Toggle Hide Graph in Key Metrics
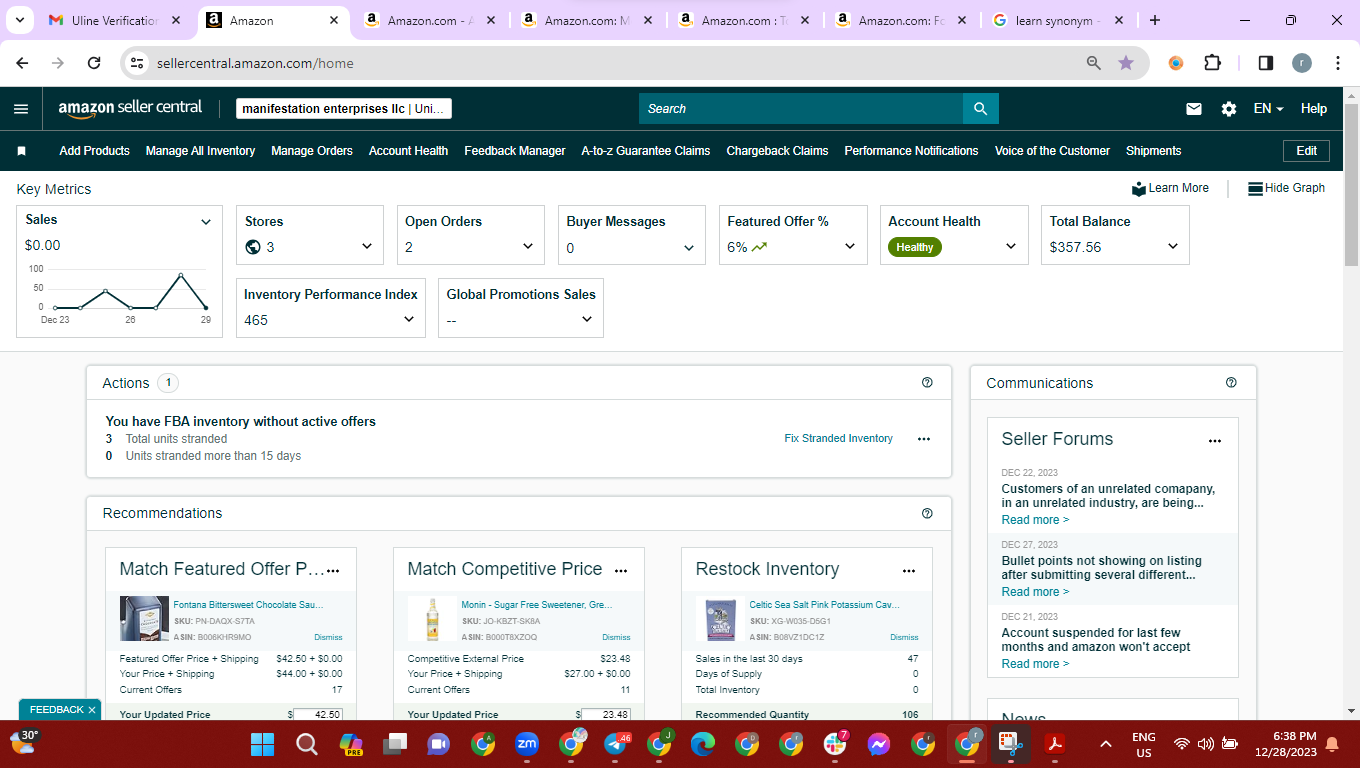This screenshot has height=768, width=1360. (1286, 188)
